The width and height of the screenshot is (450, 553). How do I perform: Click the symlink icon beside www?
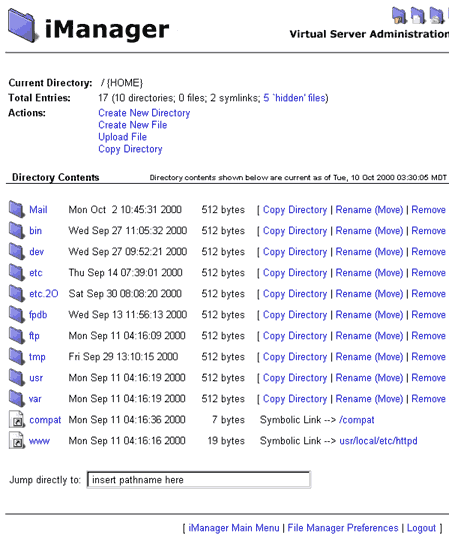click(x=17, y=440)
